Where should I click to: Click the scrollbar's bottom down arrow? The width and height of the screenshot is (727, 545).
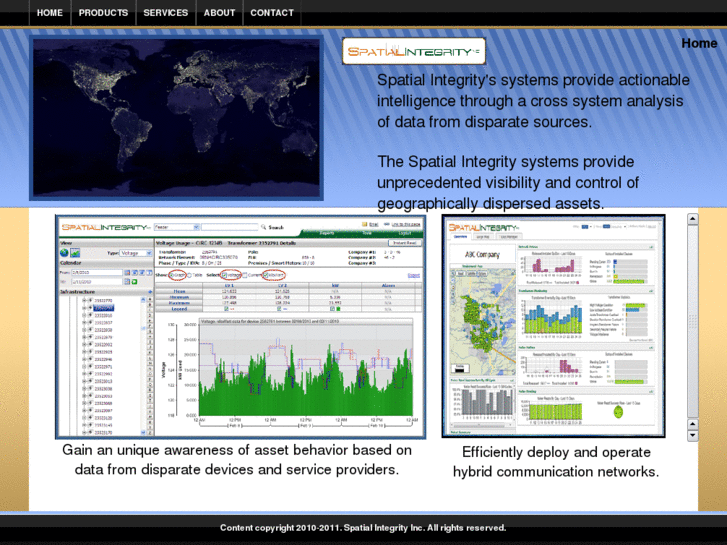(693, 436)
